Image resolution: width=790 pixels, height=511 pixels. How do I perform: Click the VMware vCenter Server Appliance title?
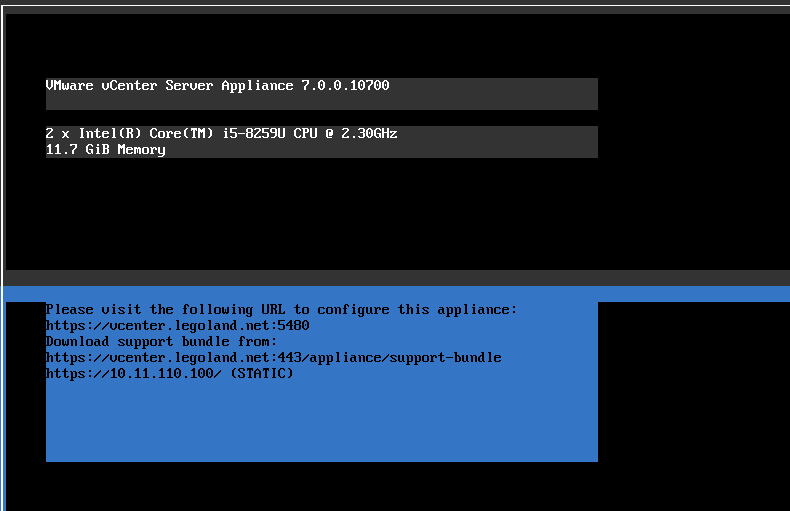coord(170,86)
